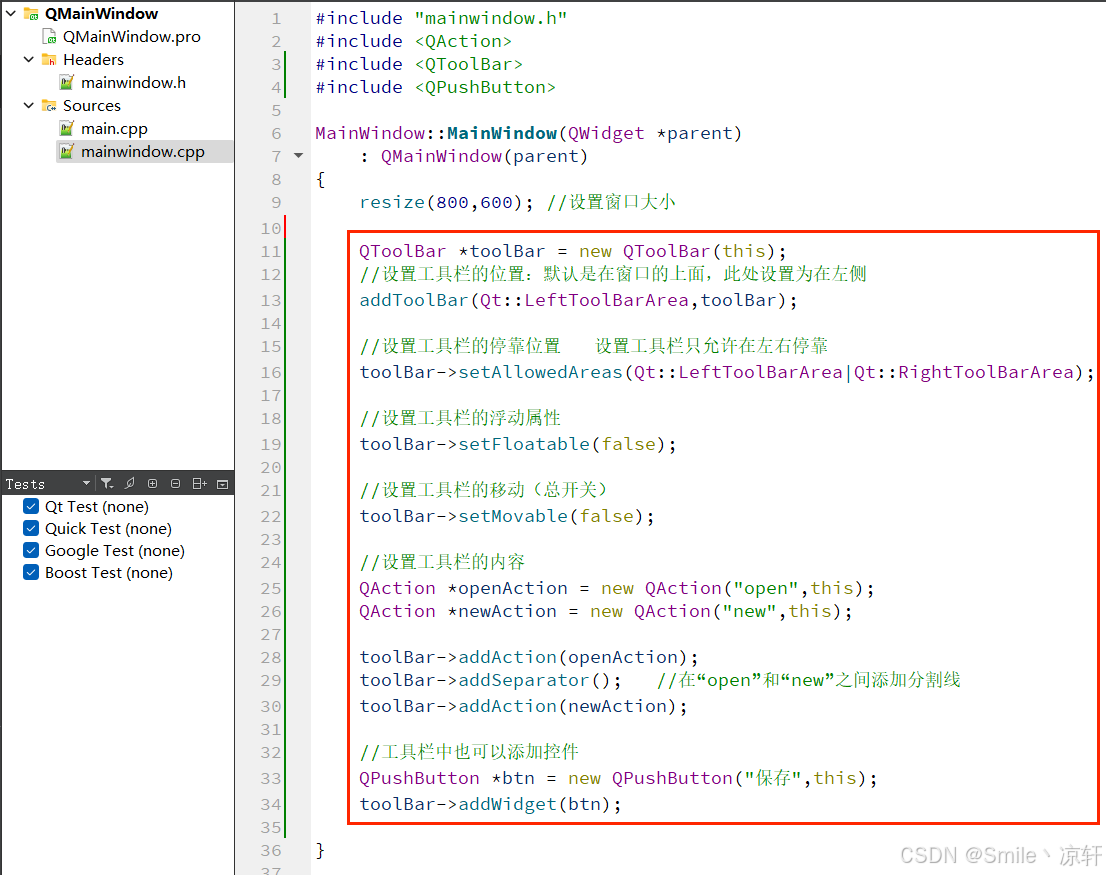The height and width of the screenshot is (875, 1106).
Task: Click the mainwindow.h file icon
Action: tap(67, 82)
